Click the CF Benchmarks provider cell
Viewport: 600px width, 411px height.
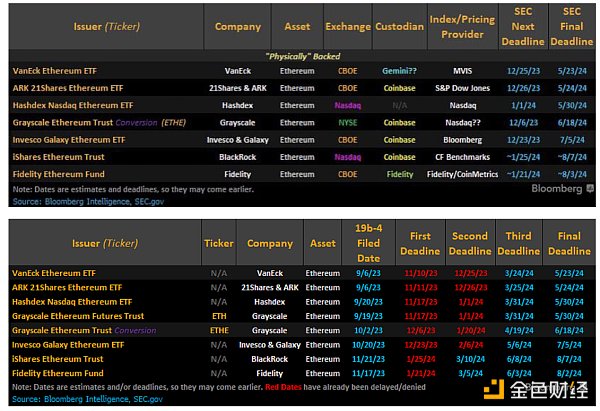click(x=463, y=157)
